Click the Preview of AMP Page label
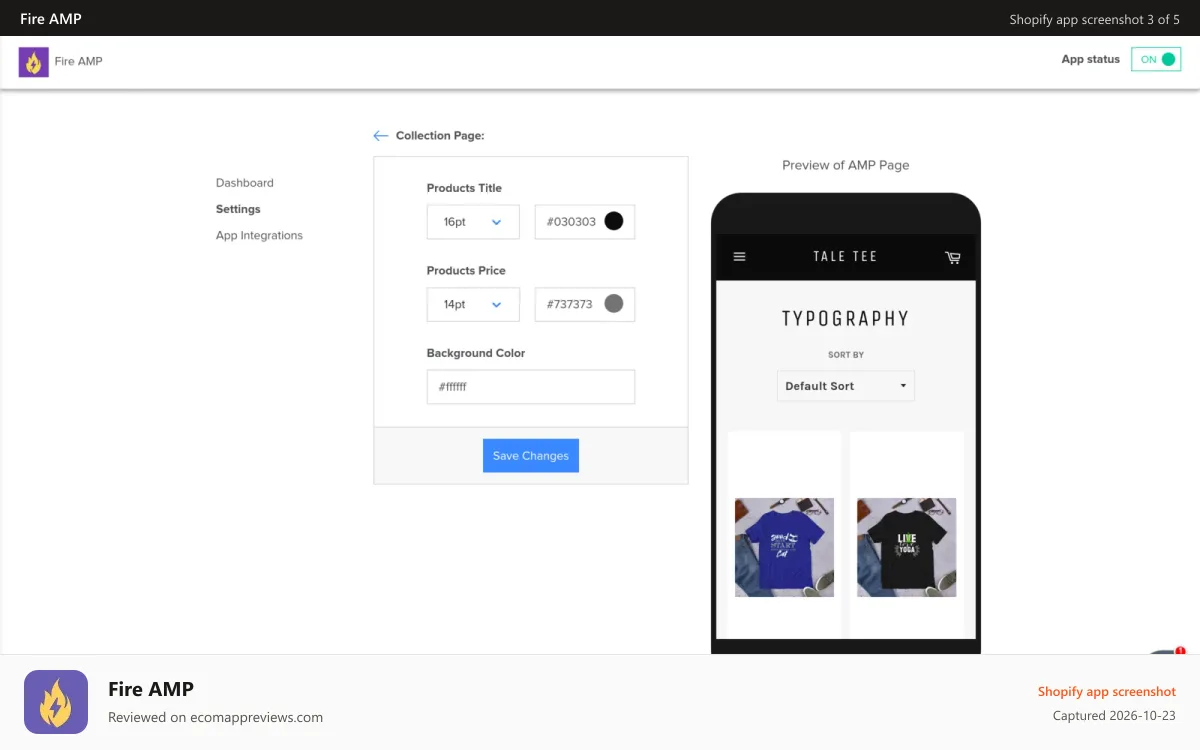Screen dimensions: 1200x750 click(x=846, y=165)
